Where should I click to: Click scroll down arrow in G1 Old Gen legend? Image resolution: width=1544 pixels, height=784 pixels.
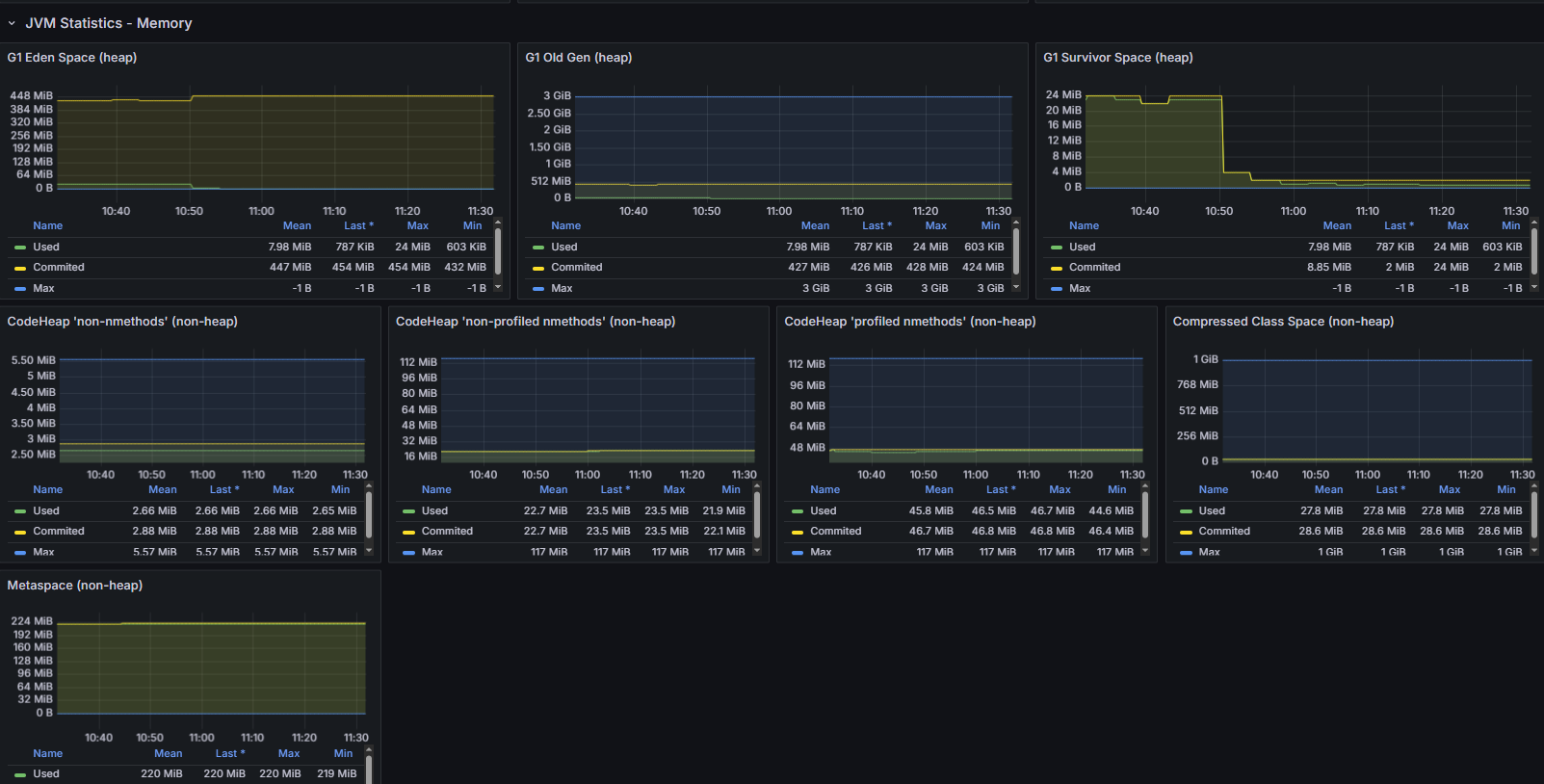1015,287
